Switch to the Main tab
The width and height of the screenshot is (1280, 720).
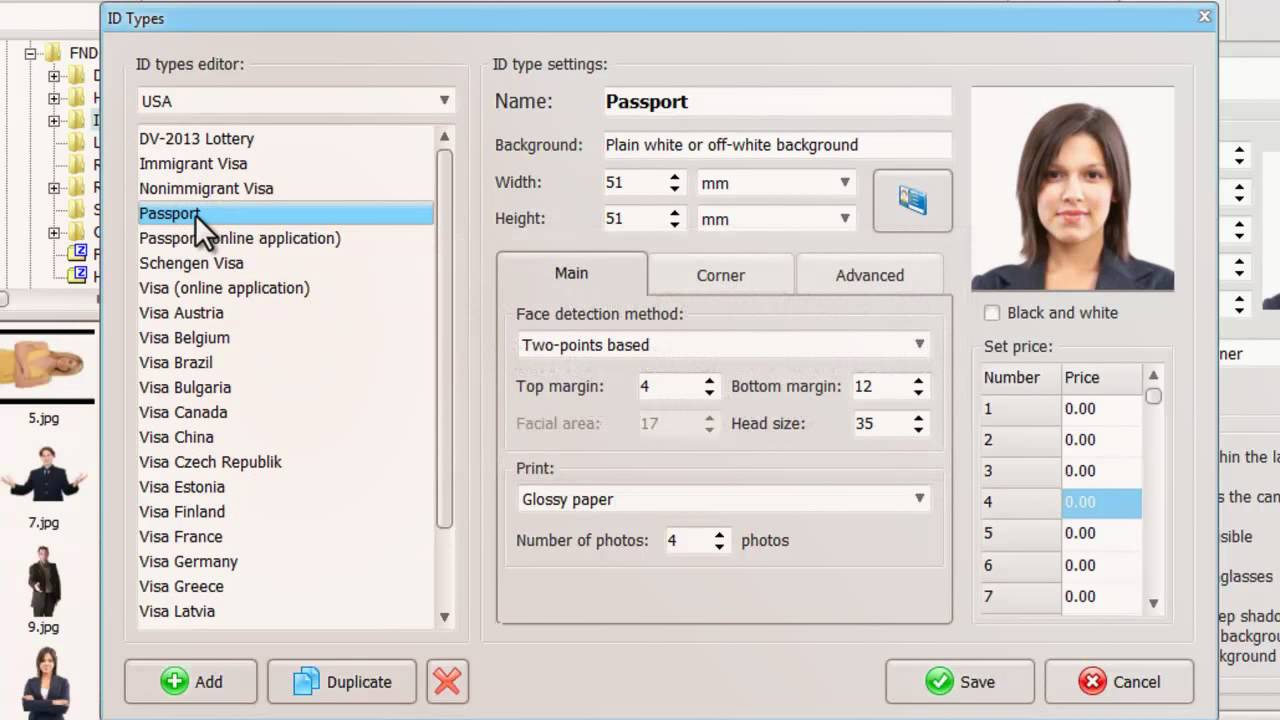572,273
